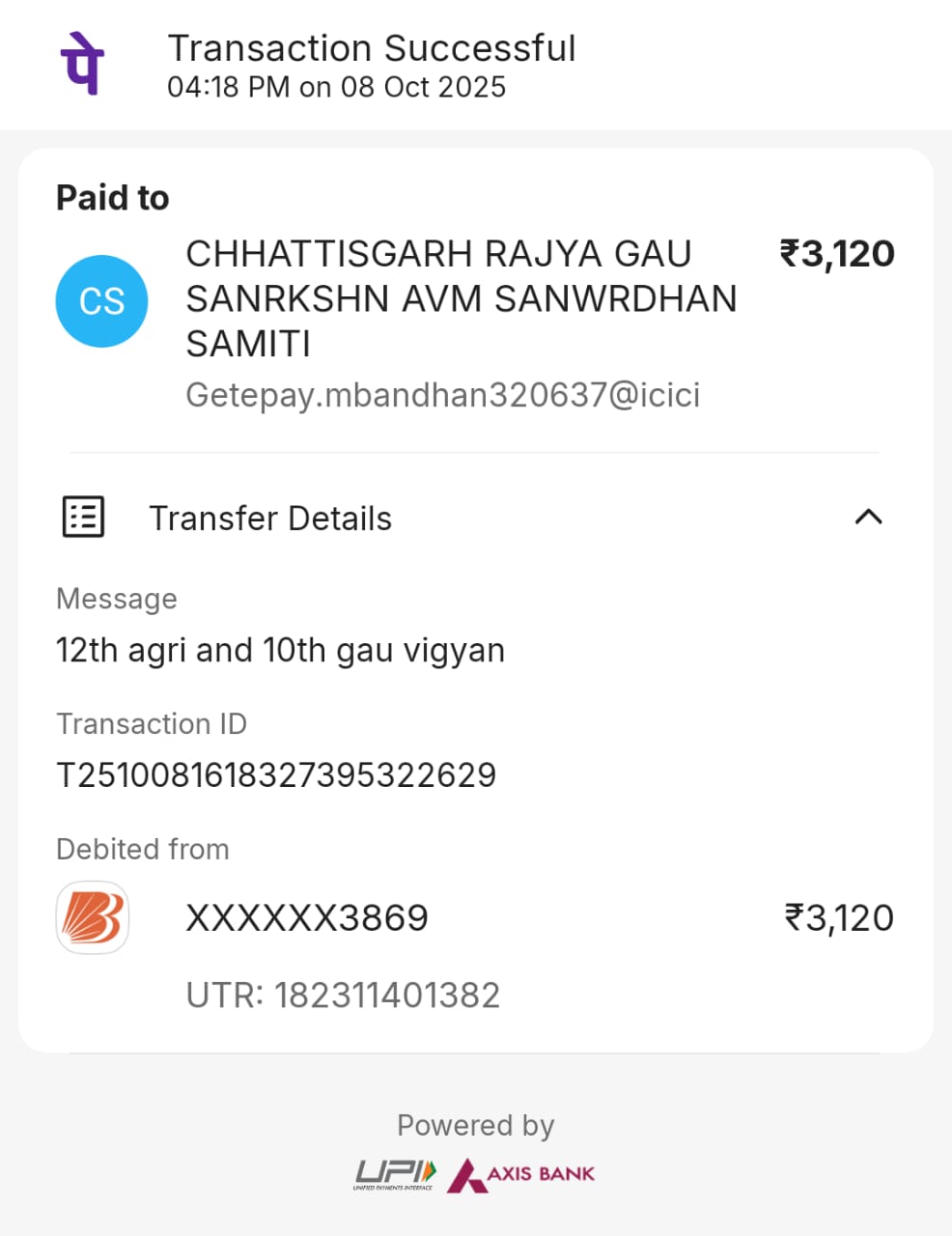
Task: Click the CS recipient avatar
Action: pyautogui.click(x=101, y=301)
